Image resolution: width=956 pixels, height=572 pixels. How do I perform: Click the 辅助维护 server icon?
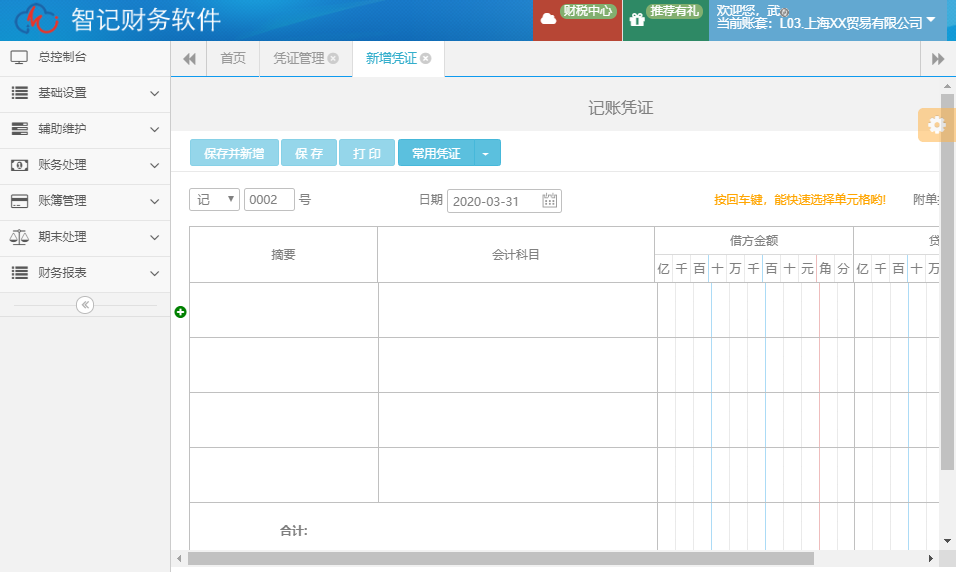(20, 129)
